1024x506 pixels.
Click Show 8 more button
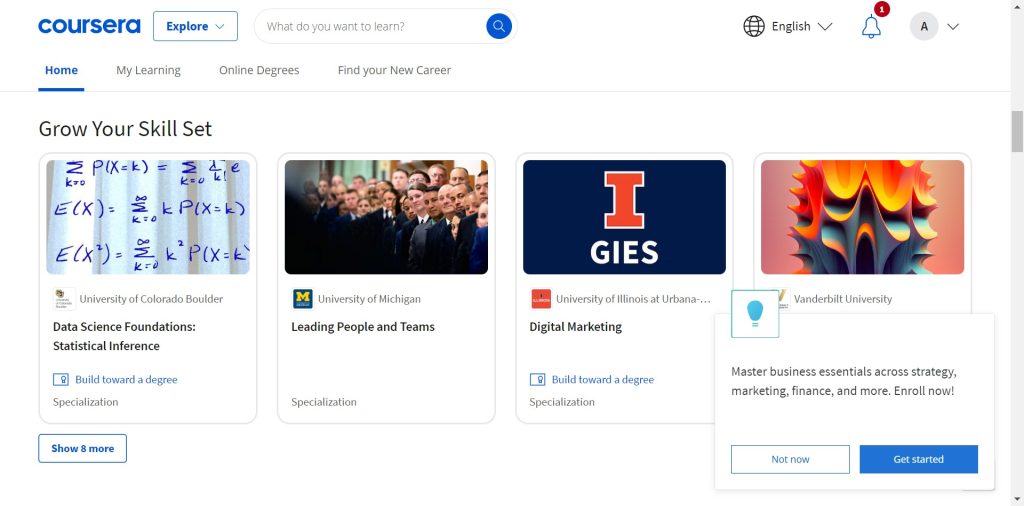click(82, 448)
